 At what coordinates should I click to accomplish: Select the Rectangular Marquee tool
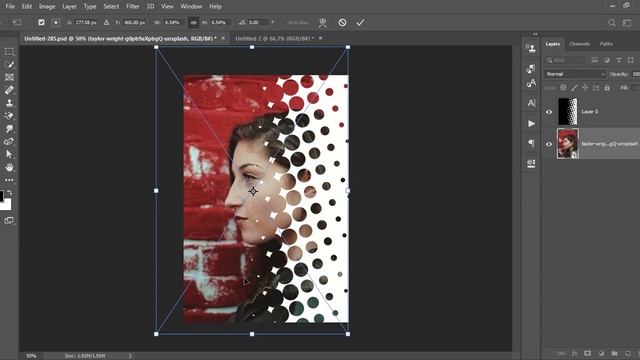(9, 52)
